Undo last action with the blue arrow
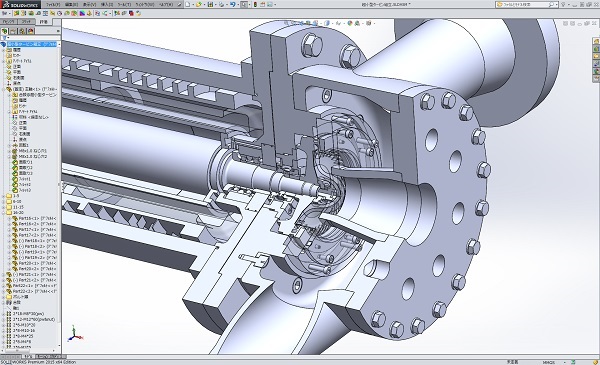Viewport: 600px width, 365px height. [232, 4]
